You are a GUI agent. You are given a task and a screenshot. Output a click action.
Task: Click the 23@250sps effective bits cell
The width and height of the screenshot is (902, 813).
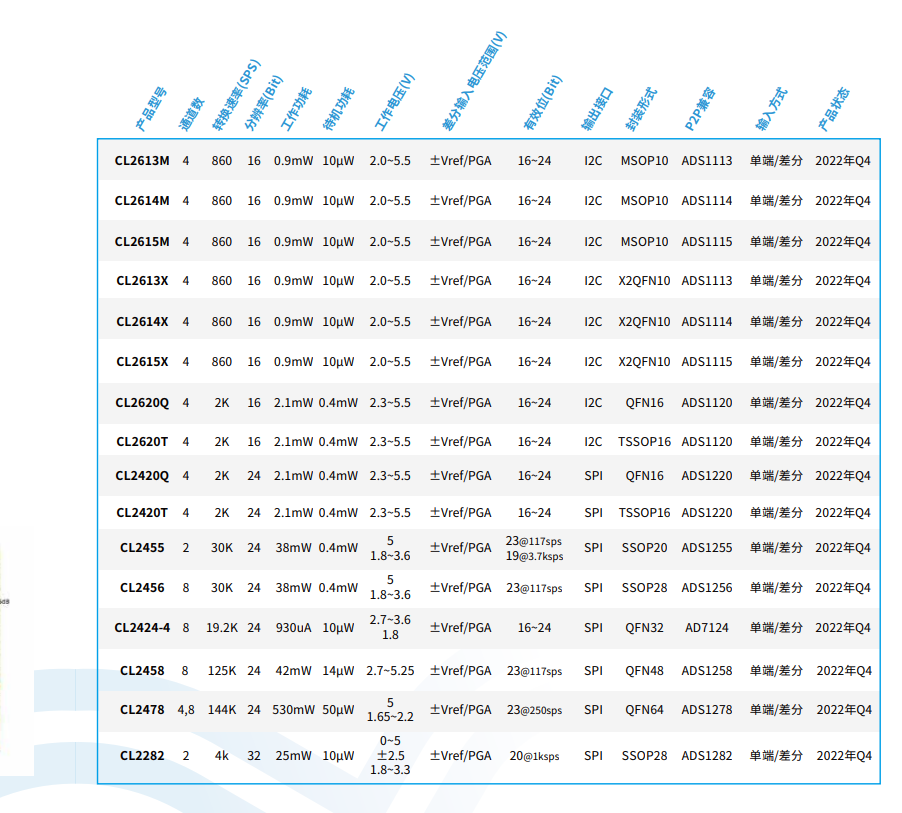click(x=534, y=710)
